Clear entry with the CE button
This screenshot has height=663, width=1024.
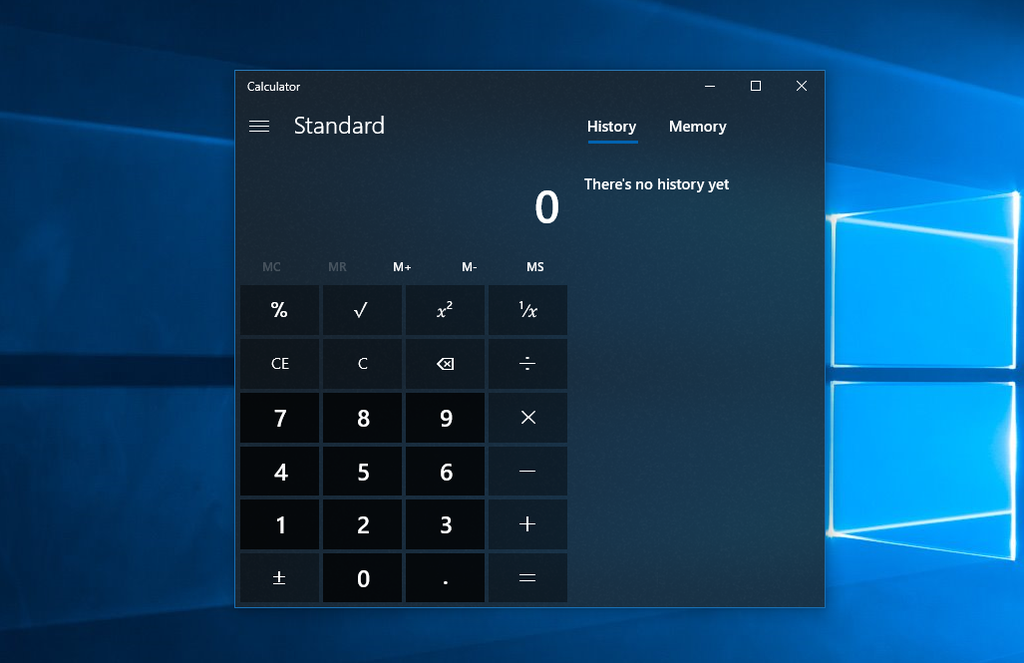point(279,364)
